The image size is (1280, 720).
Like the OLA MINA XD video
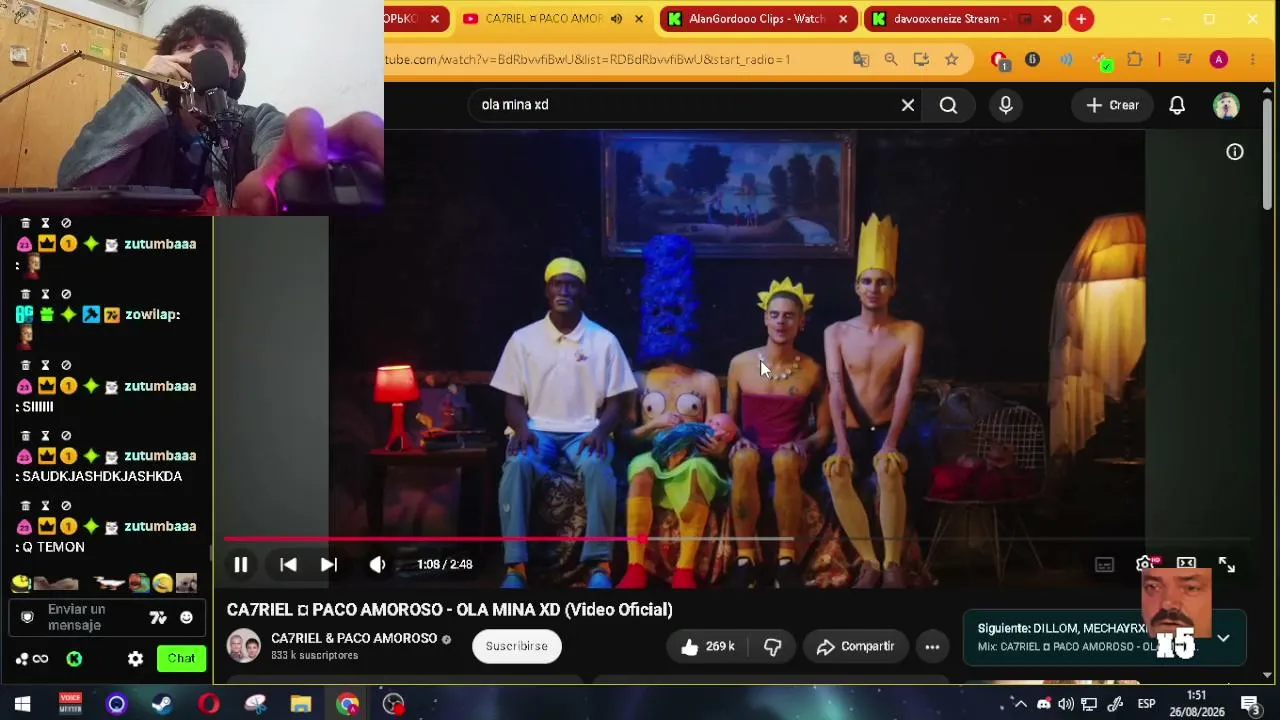coord(708,647)
